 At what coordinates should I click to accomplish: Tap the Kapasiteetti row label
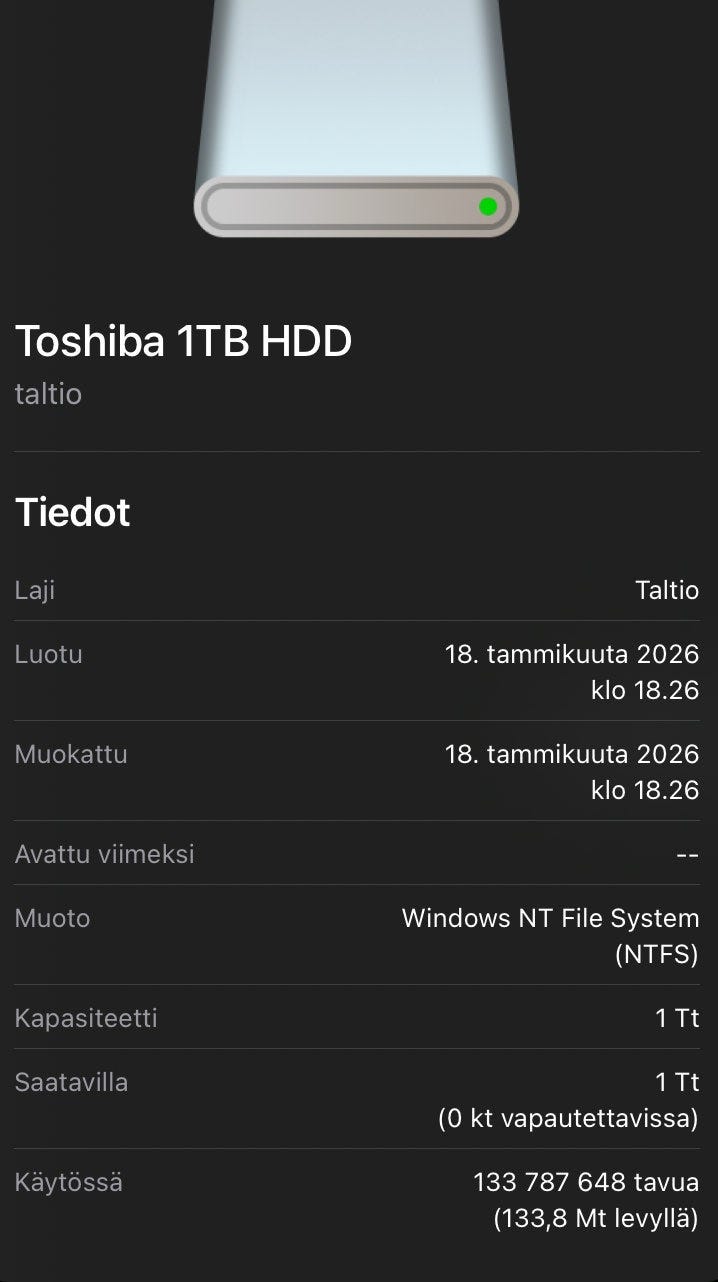coord(86,1018)
